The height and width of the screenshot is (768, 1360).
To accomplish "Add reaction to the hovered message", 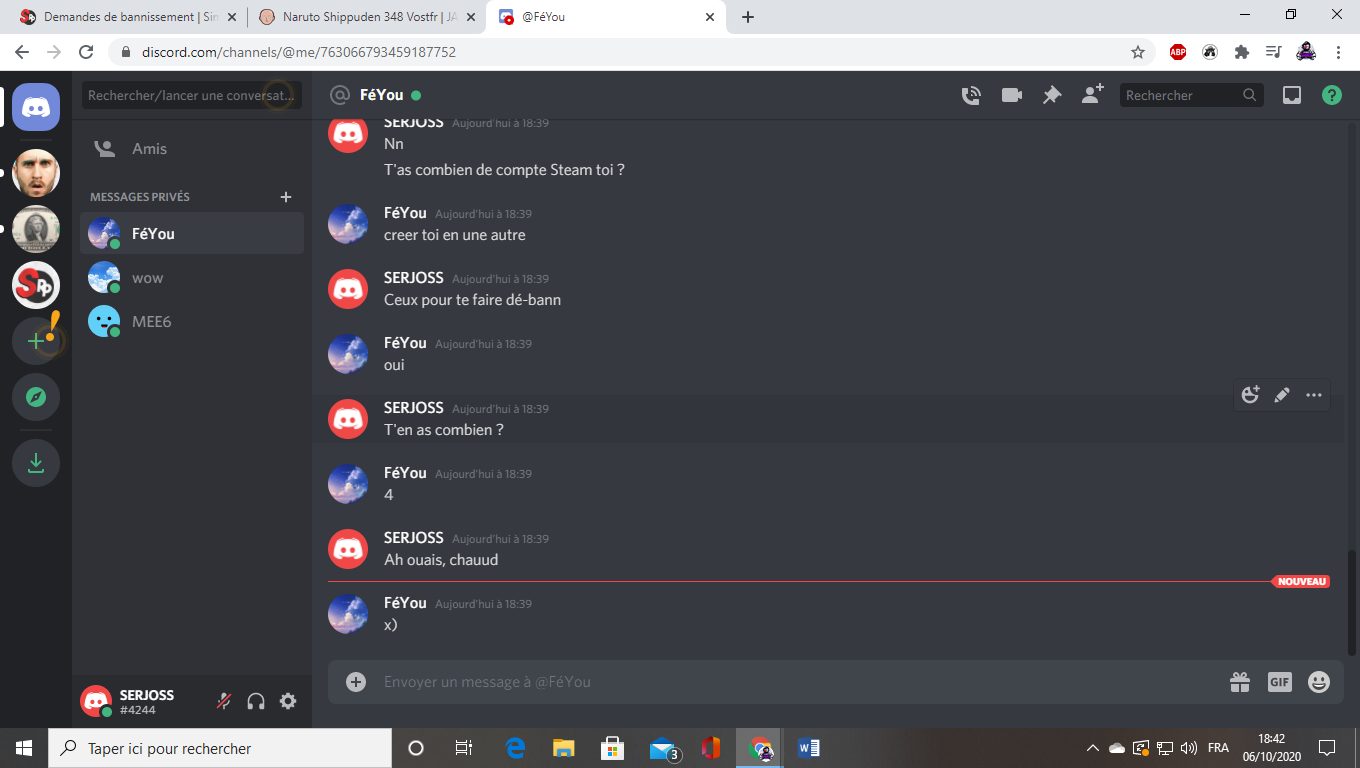I will (x=1250, y=395).
